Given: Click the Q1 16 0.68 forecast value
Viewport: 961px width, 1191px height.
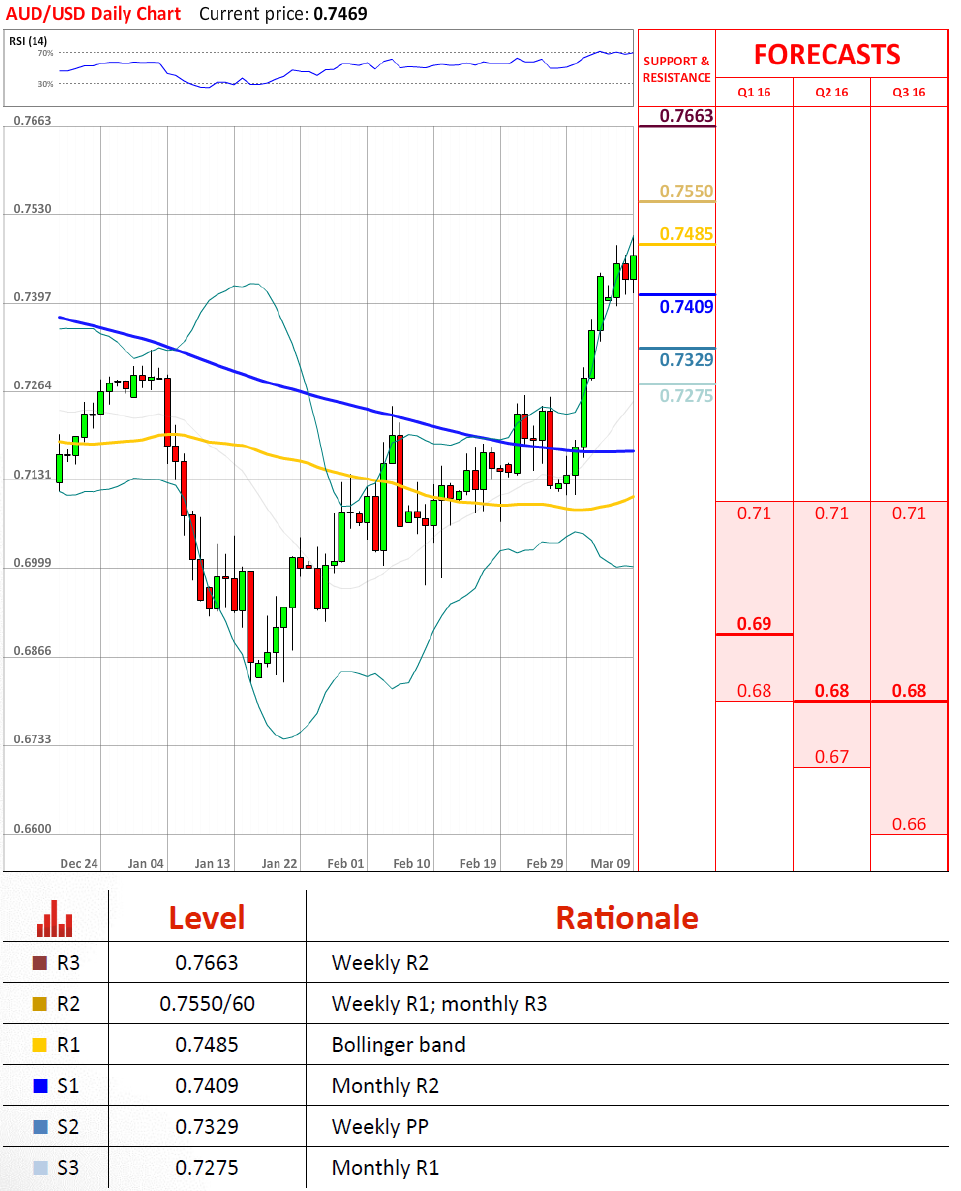Looking at the screenshot, I should [754, 690].
